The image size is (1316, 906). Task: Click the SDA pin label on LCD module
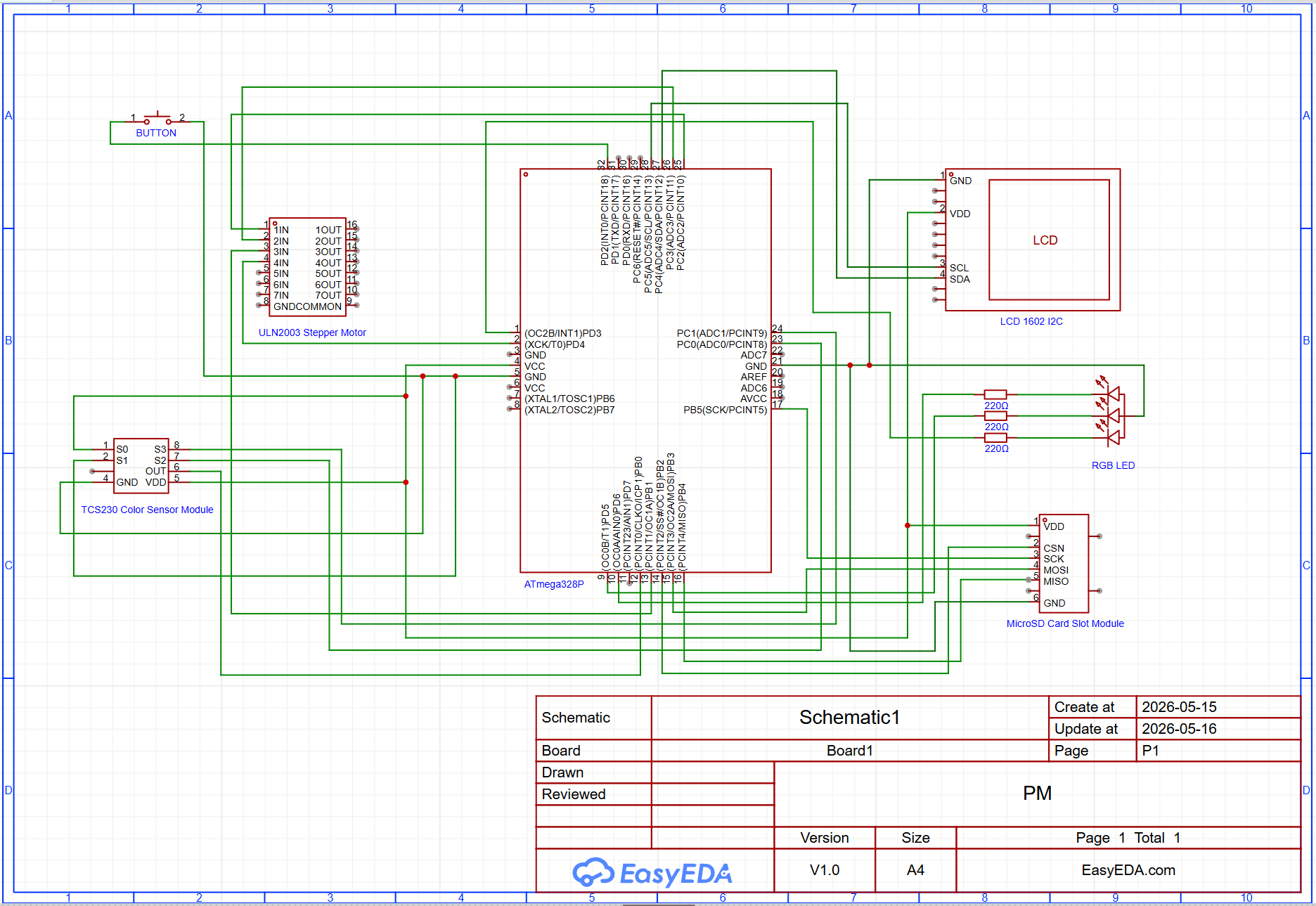[x=960, y=279]
